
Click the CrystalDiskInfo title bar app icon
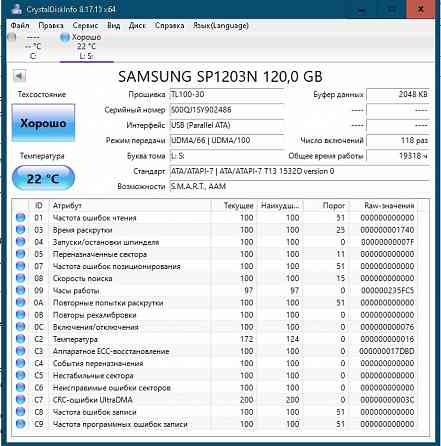point(16,9)
